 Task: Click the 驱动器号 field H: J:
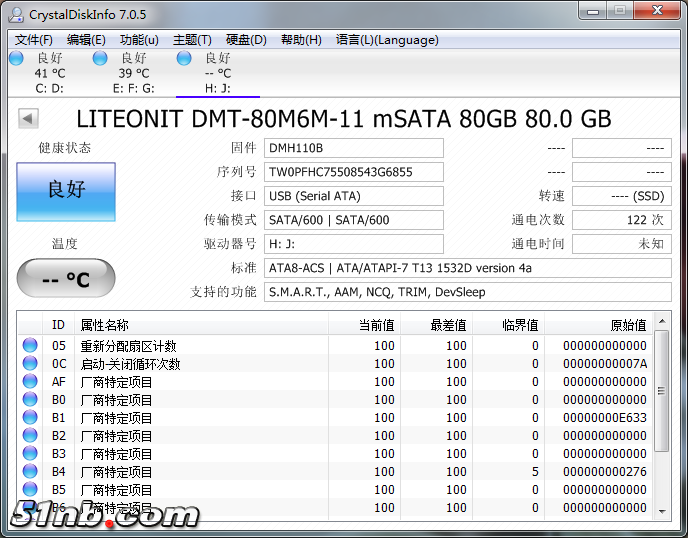point(354,244)
